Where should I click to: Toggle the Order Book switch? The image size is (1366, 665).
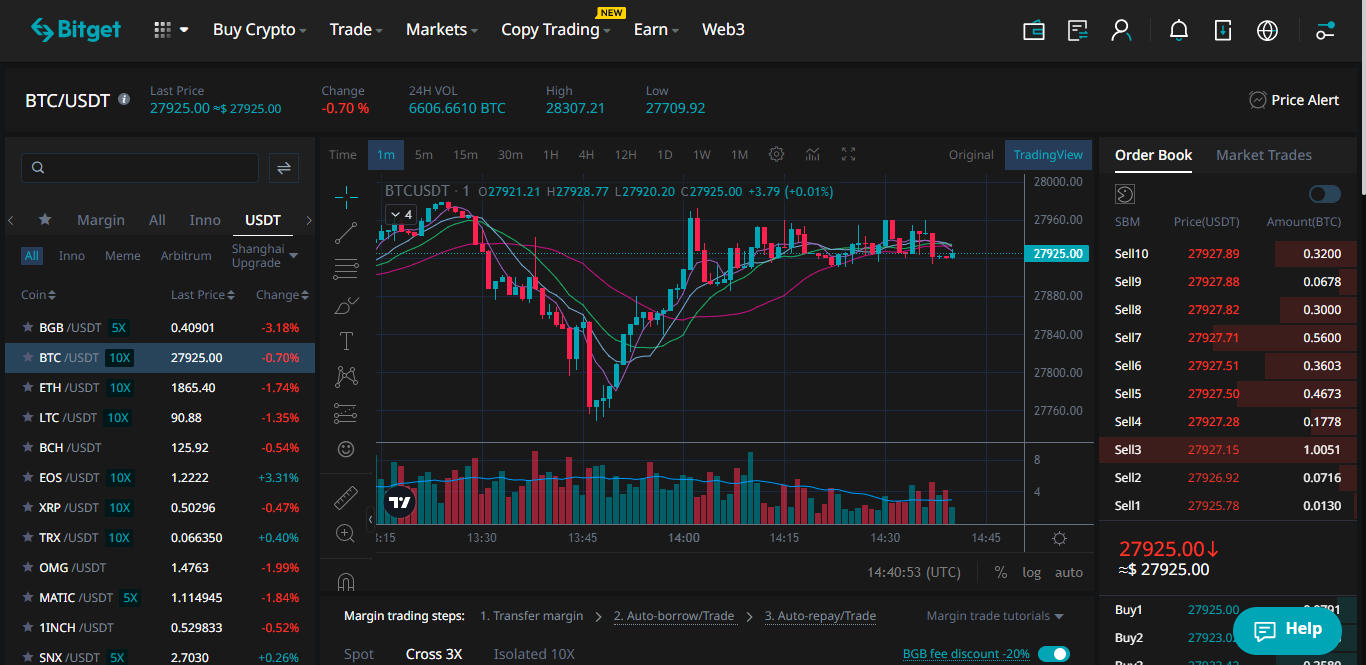click(x=1324, y=194)
